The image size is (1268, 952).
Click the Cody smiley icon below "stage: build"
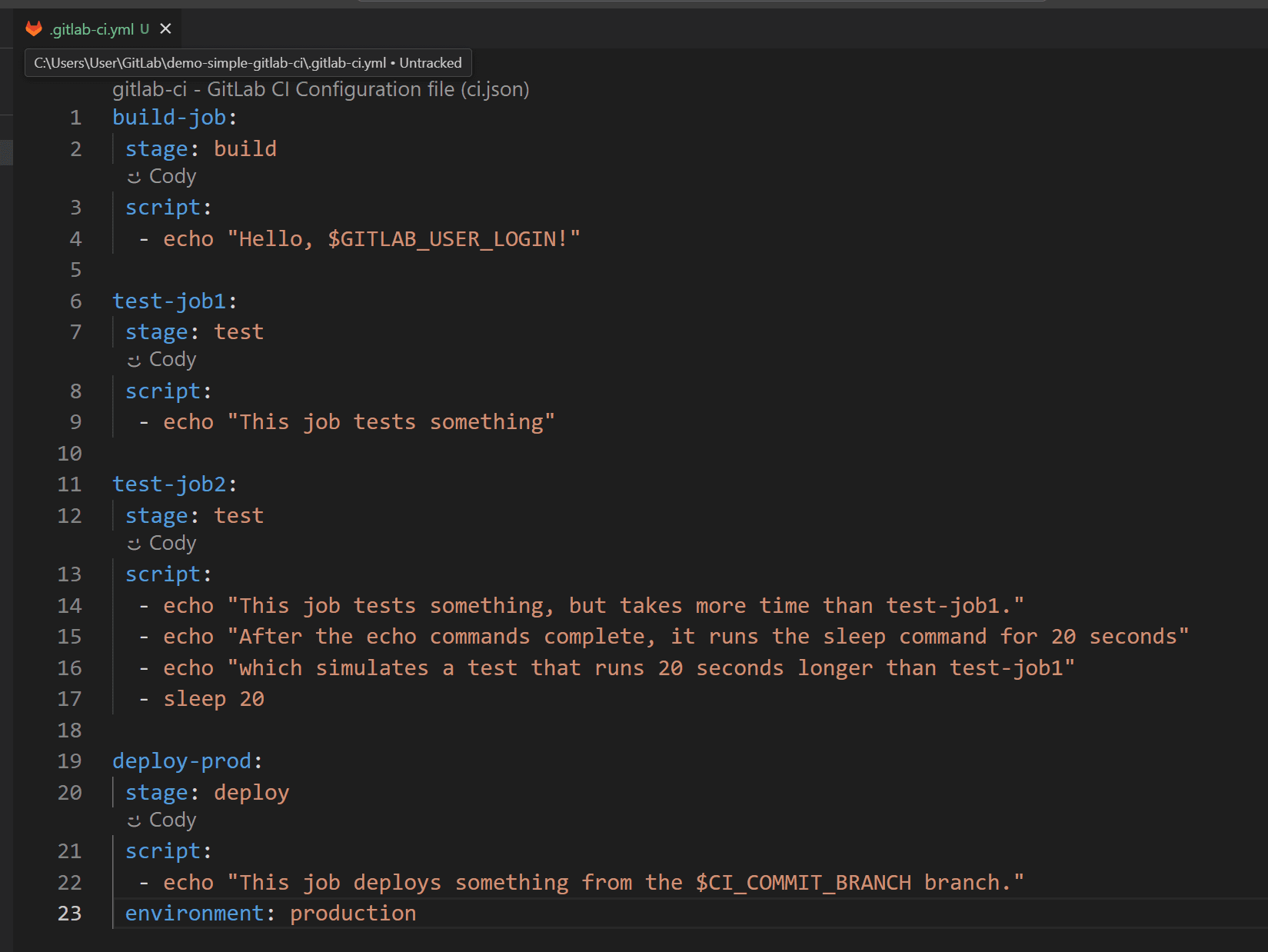coord(135,176)
